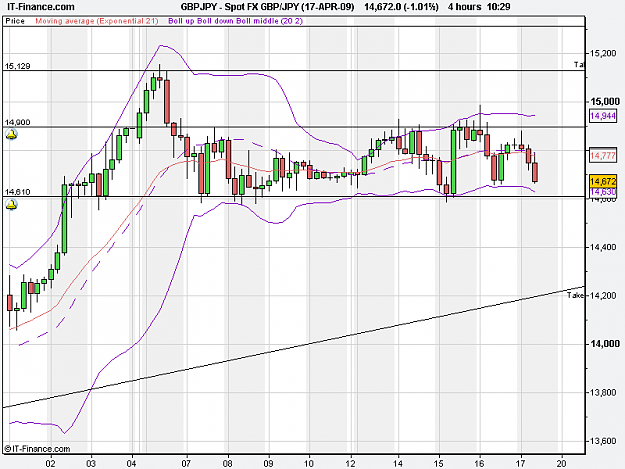
Task: Click the 'Price' panel label
Action: coord(15,21)
